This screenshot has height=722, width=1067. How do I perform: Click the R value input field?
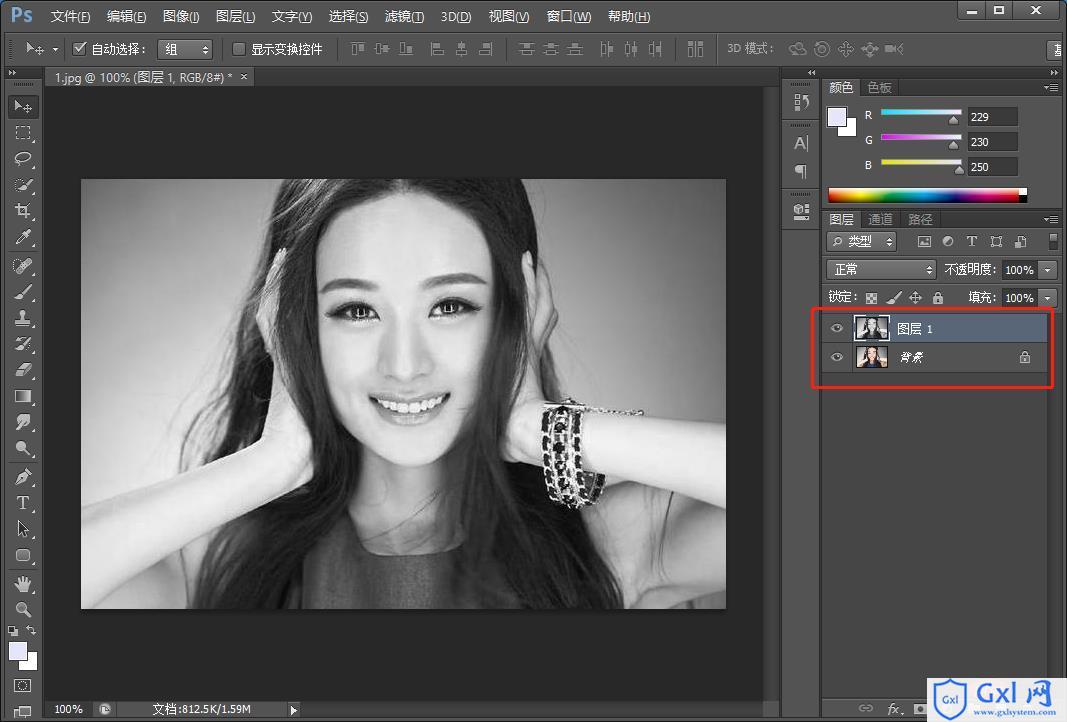point(993,116)
